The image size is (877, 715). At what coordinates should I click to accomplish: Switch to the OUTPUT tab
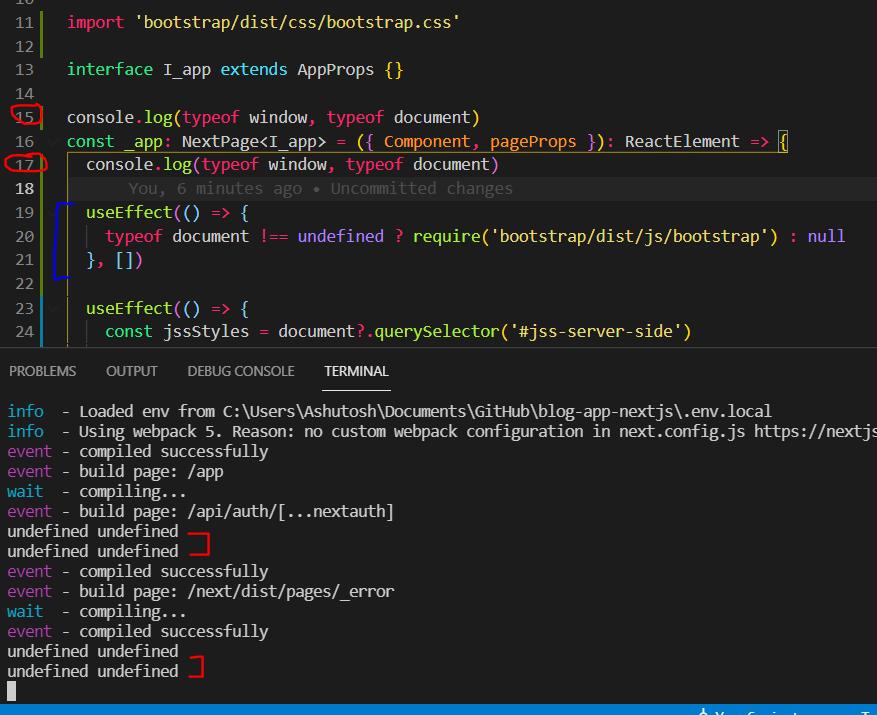[x=131, y=371]
